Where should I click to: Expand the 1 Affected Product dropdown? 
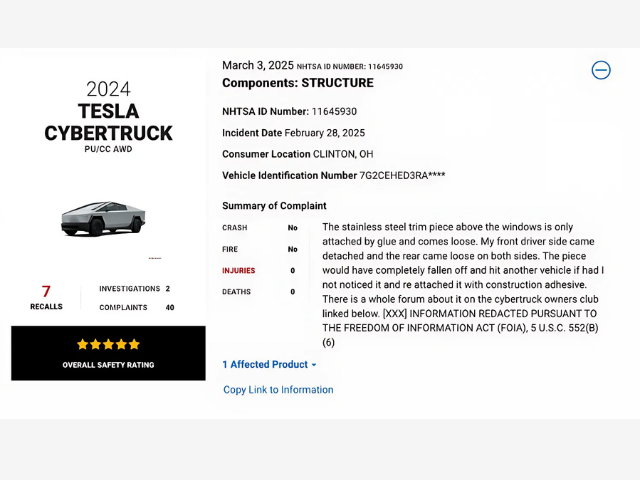pyautogui.click(x=269, y=365)
